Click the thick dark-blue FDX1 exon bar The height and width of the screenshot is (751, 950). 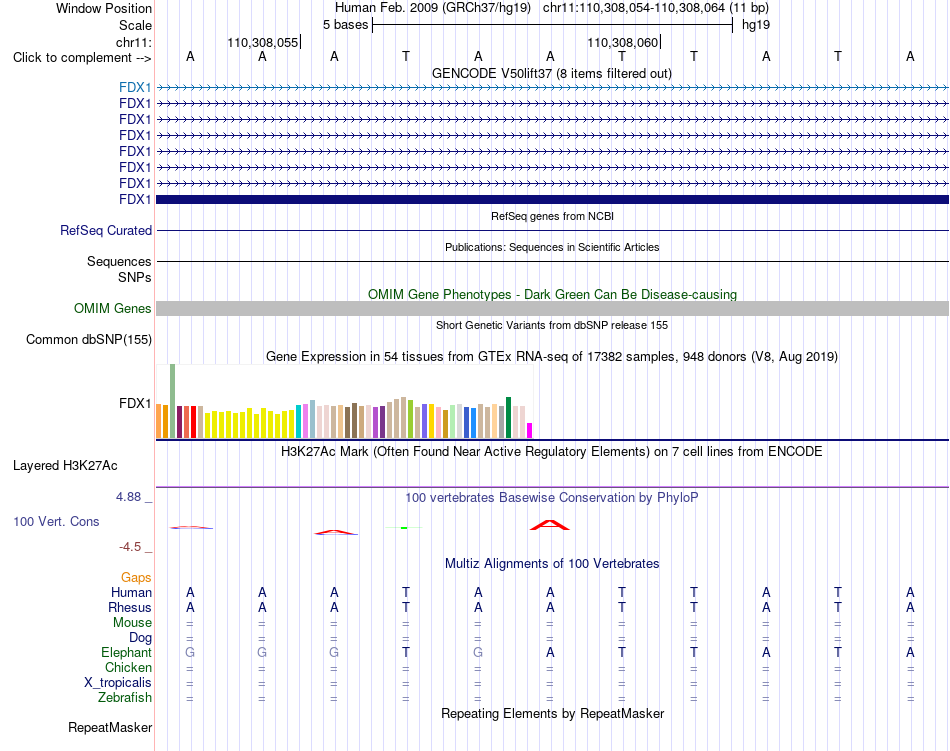(552, 199)
